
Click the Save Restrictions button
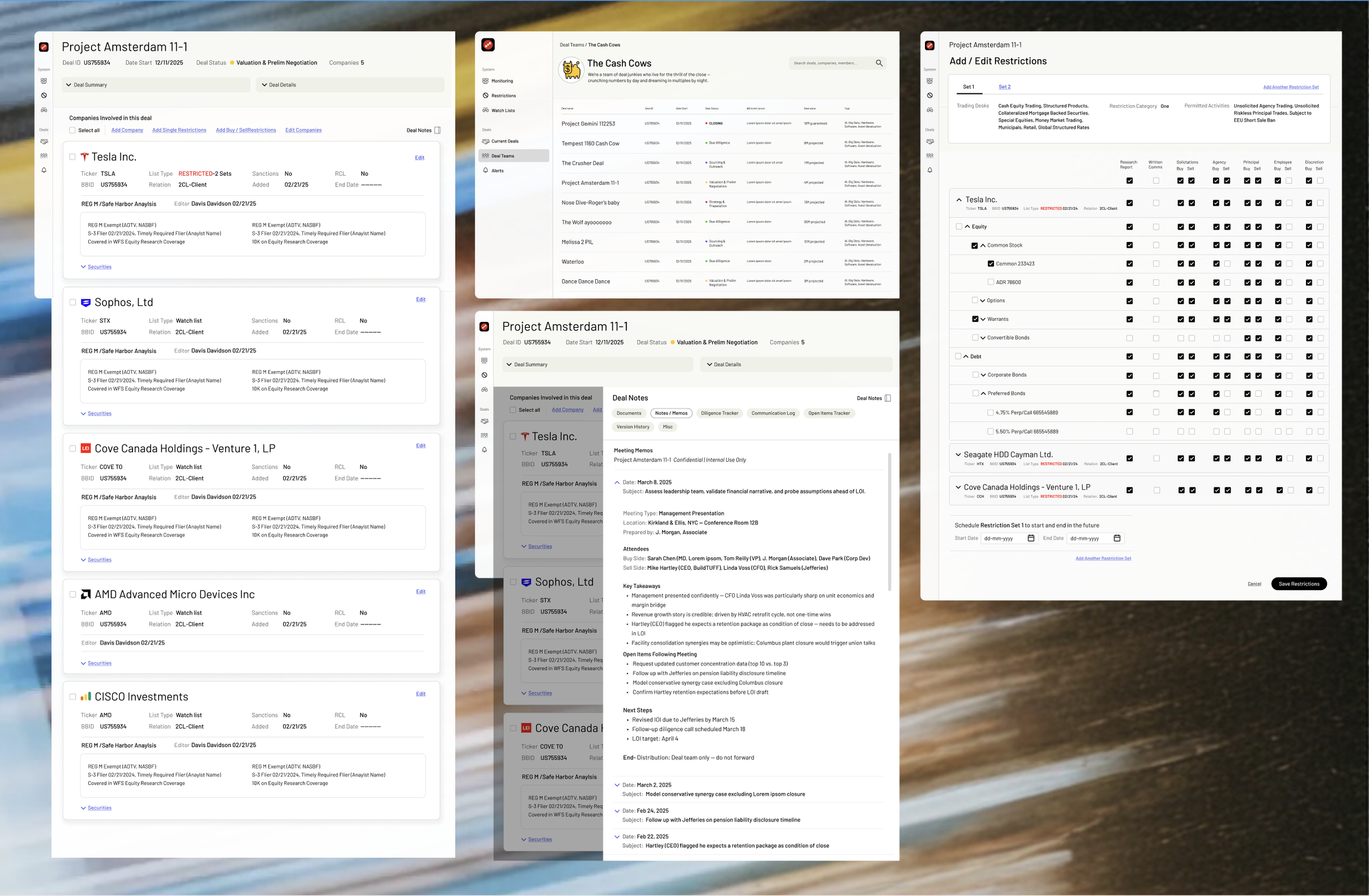[1298, 583]
